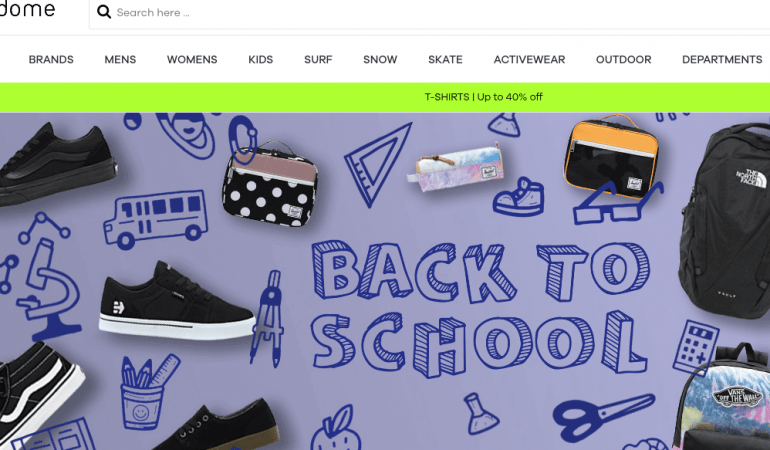
Task: Select the pastel tie-dye pencil case
Action: (455, 168)
